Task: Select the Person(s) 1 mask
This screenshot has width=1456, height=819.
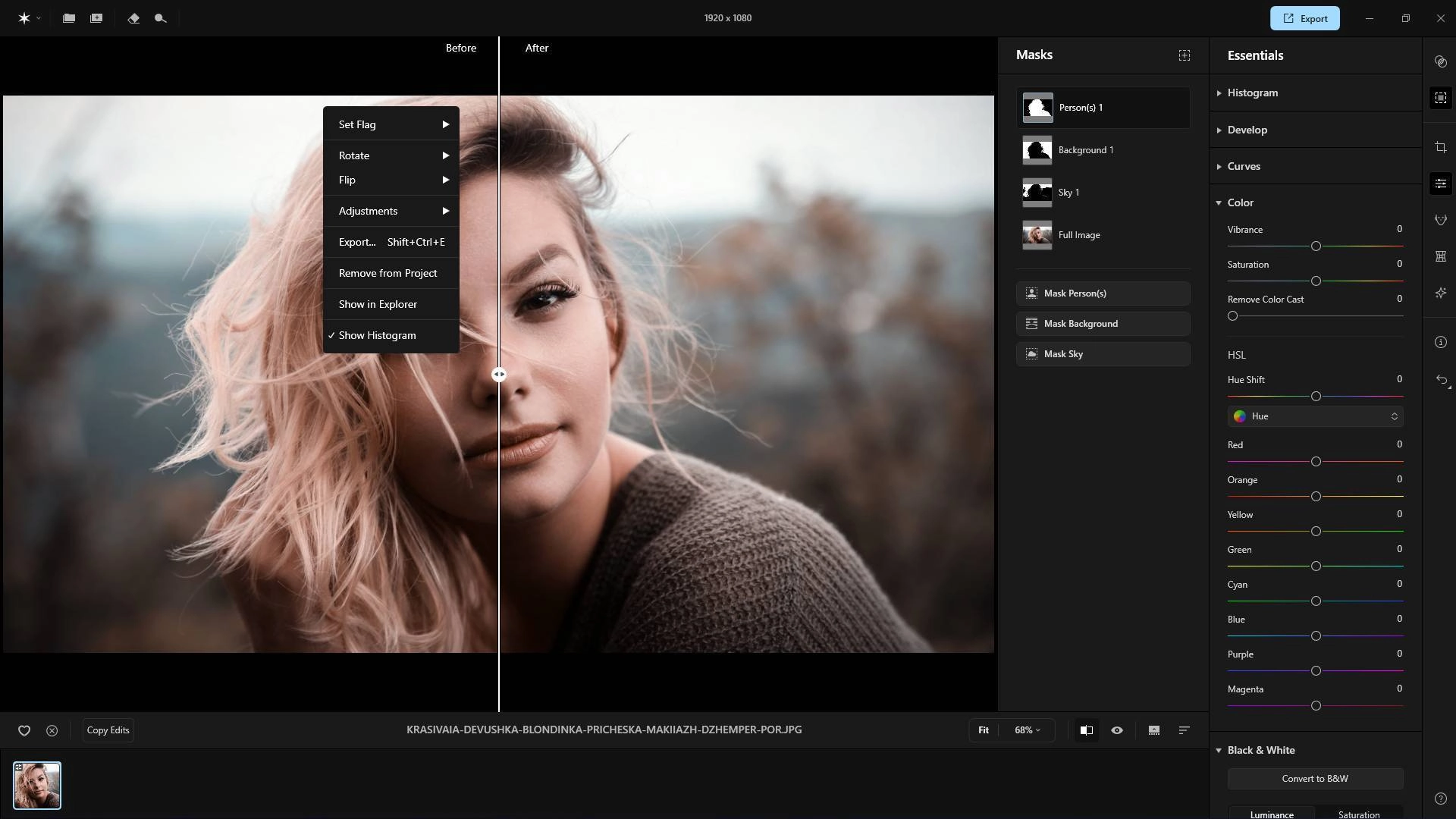Action: [1103, 108]
